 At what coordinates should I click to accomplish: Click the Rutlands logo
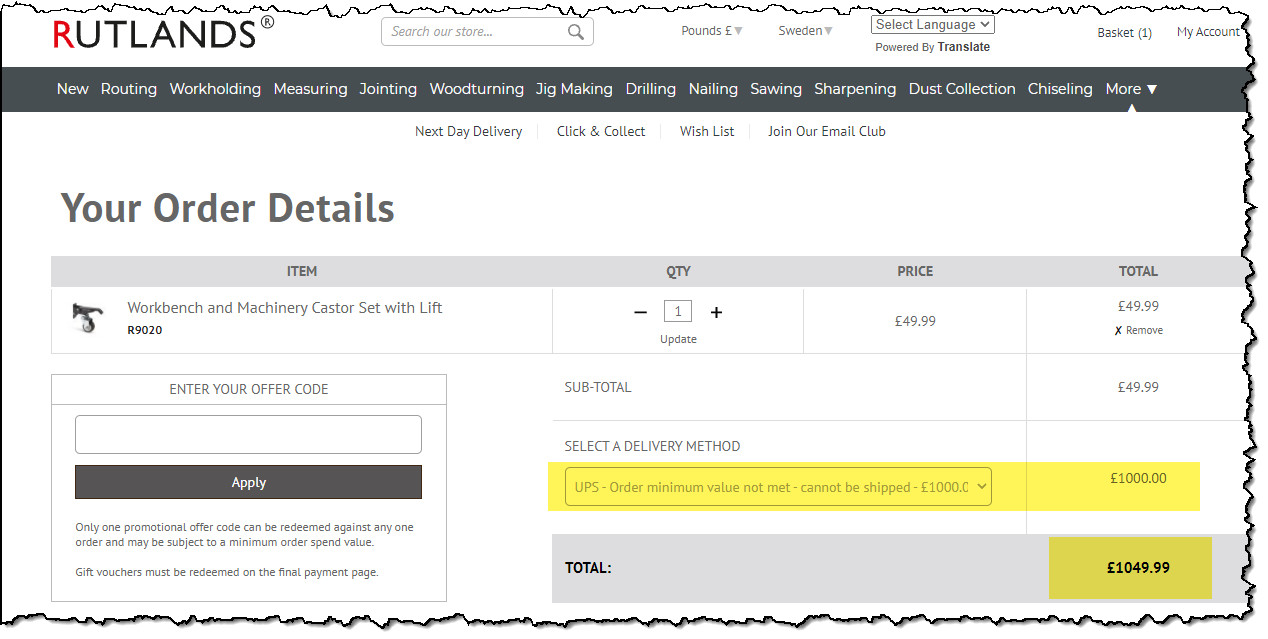[x=163, y=33]
